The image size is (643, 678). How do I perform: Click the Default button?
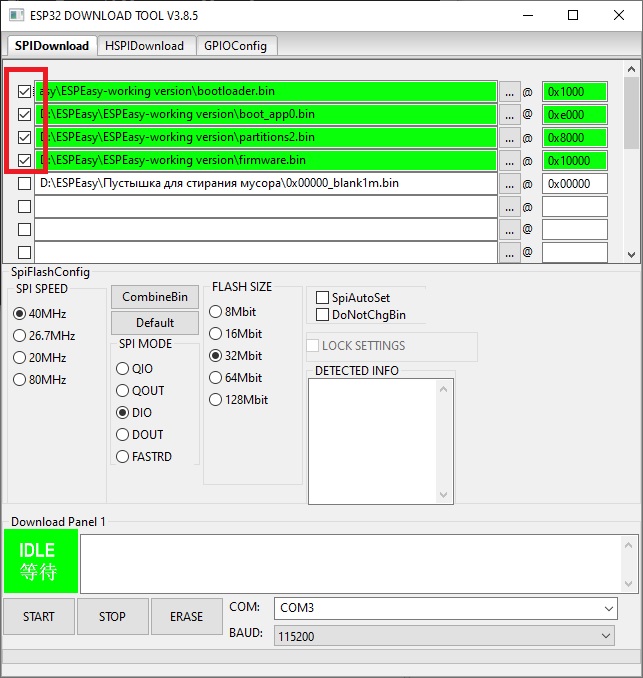155,323
